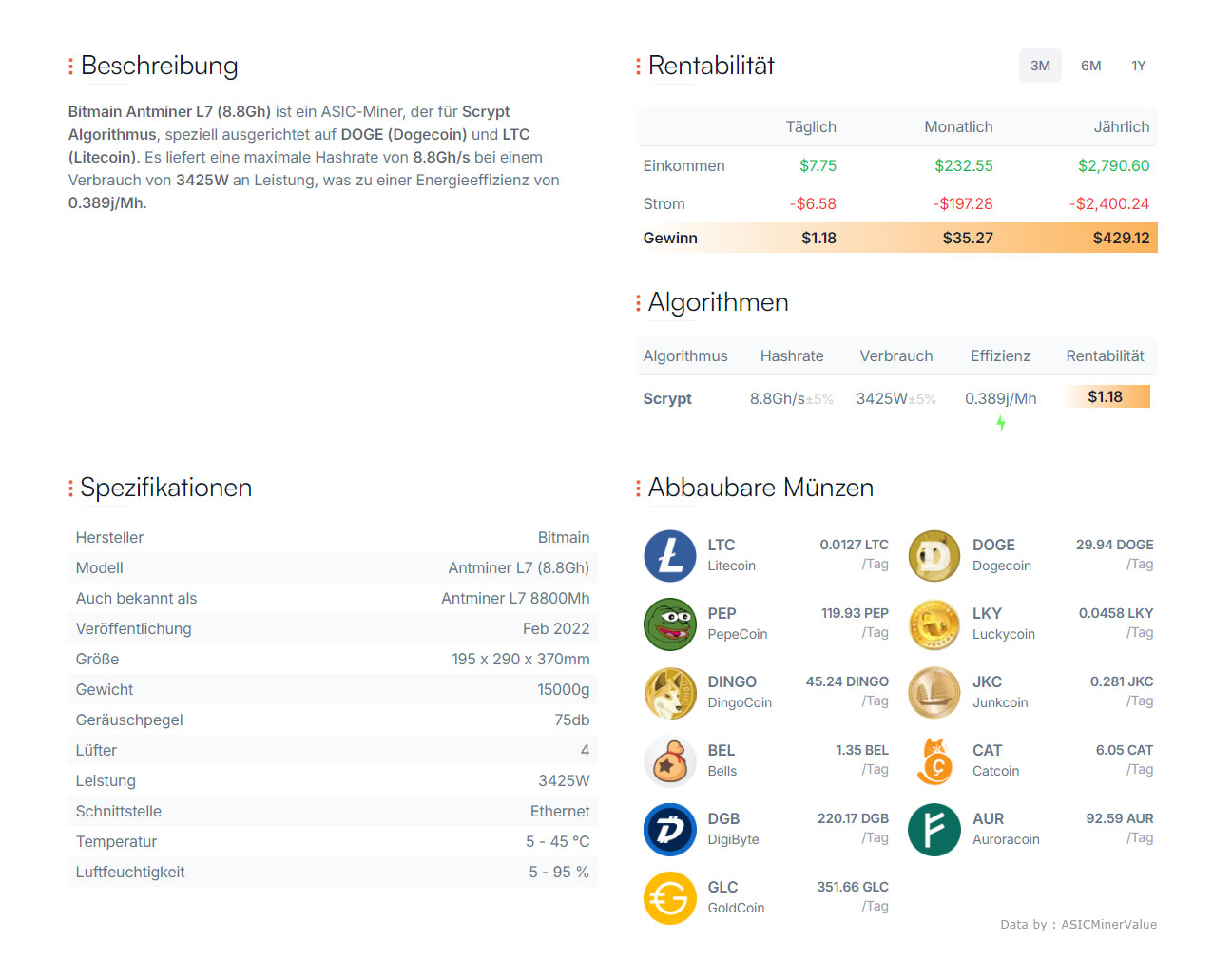Click the 0.389j/Mh efficiency value
The width and height of the screenshot is (1232, 979).
coord(1001,398)
